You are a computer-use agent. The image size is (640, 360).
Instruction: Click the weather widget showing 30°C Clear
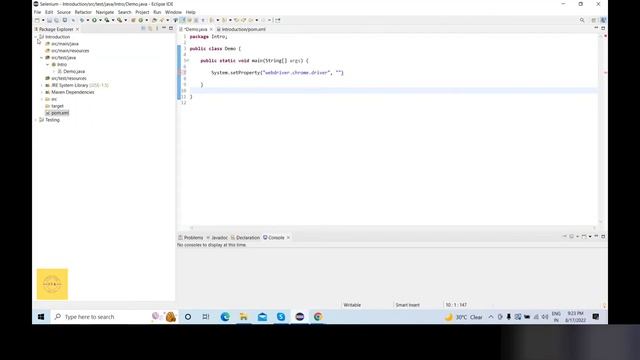(463, 317)
